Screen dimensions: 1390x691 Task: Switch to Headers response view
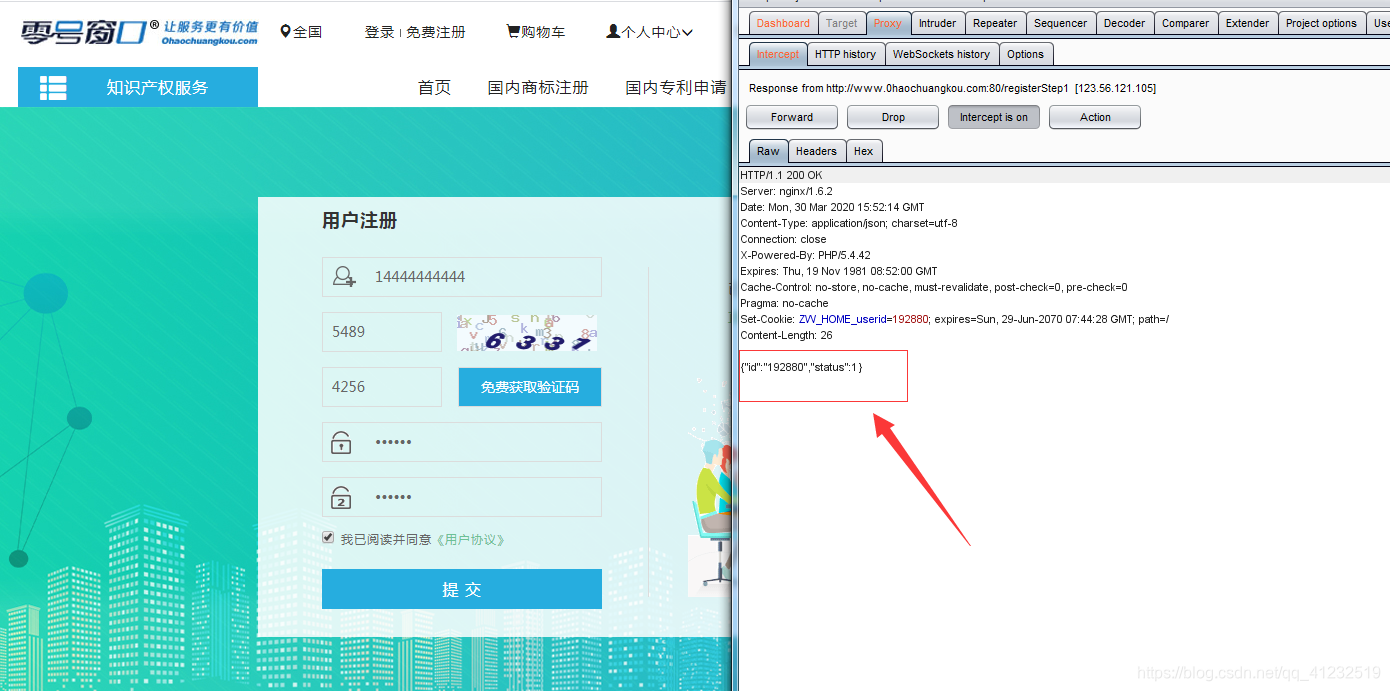(x=816, y=151)
